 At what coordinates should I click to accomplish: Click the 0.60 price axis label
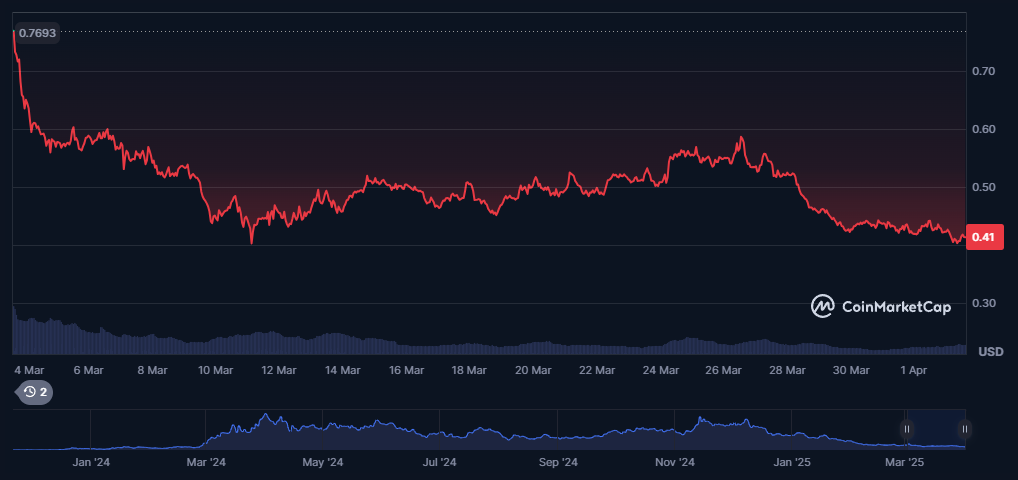984,129
